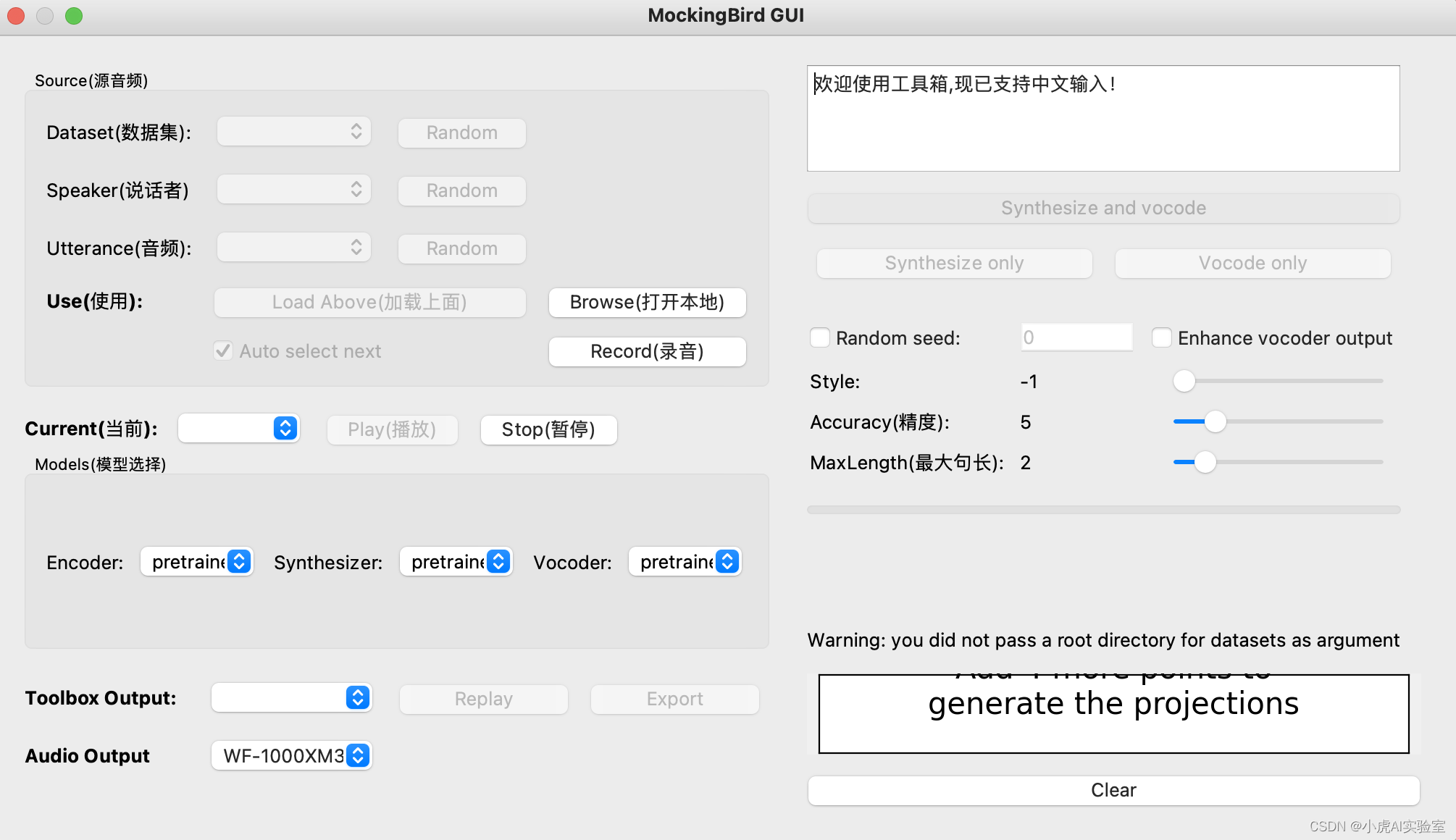Enable the Random seed checkbox
The width and height of the screenshot is (1456, 840).
click(x=821, y=337)
